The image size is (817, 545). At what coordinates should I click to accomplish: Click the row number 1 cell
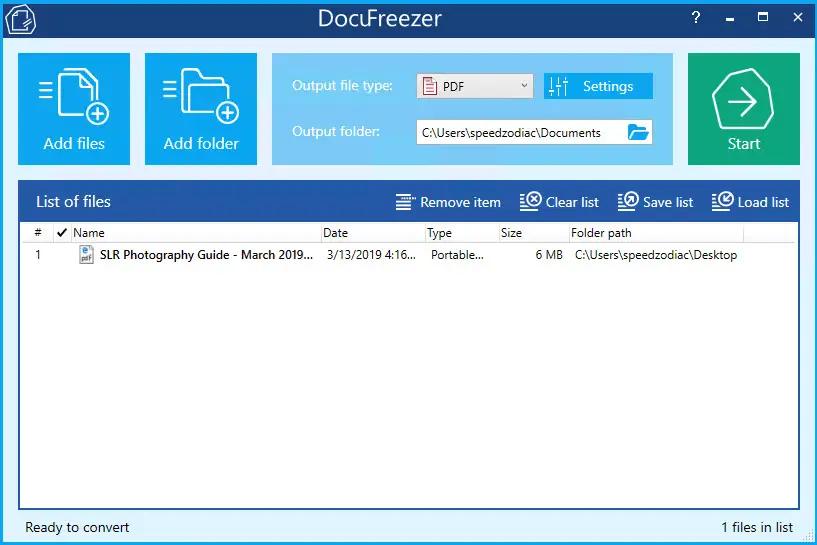tap(38, 255)
